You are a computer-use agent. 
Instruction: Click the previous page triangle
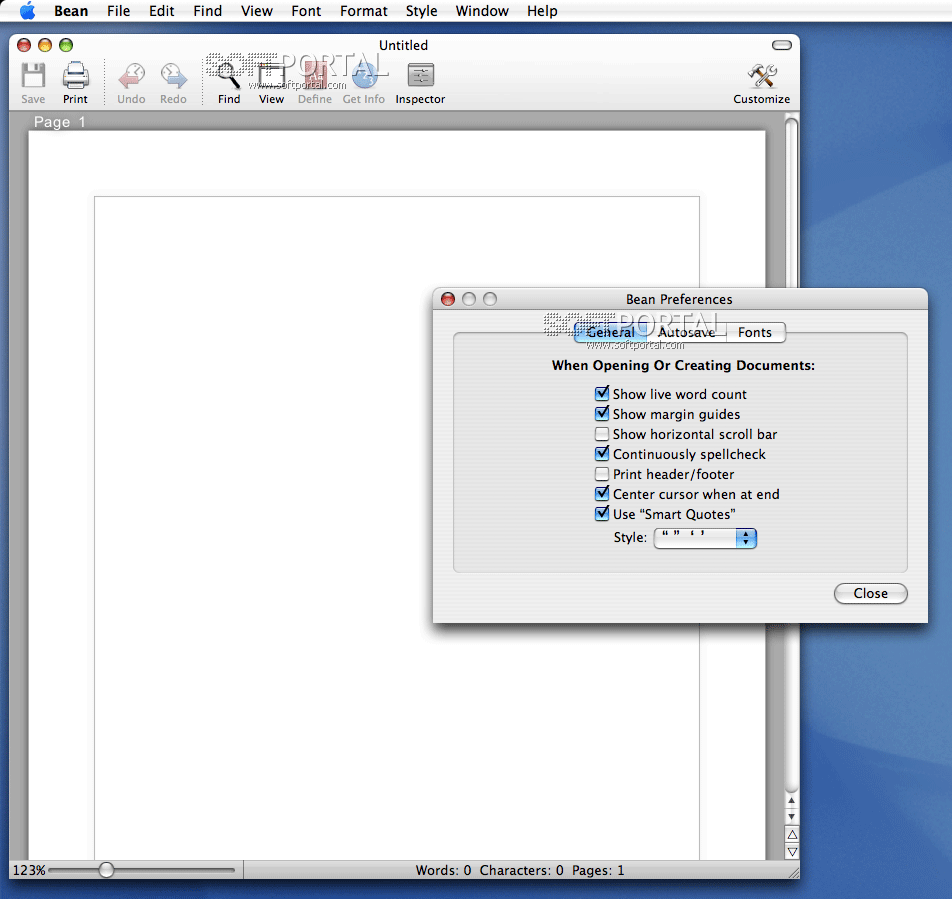coord(792,834)
